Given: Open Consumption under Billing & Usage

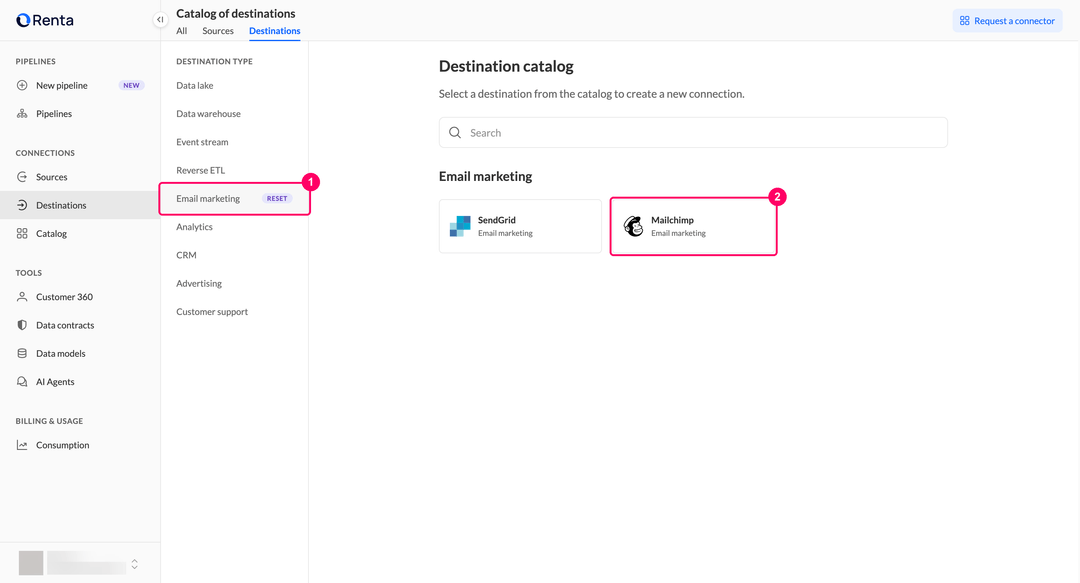Looking at the screenshot, I should (80, 445).
